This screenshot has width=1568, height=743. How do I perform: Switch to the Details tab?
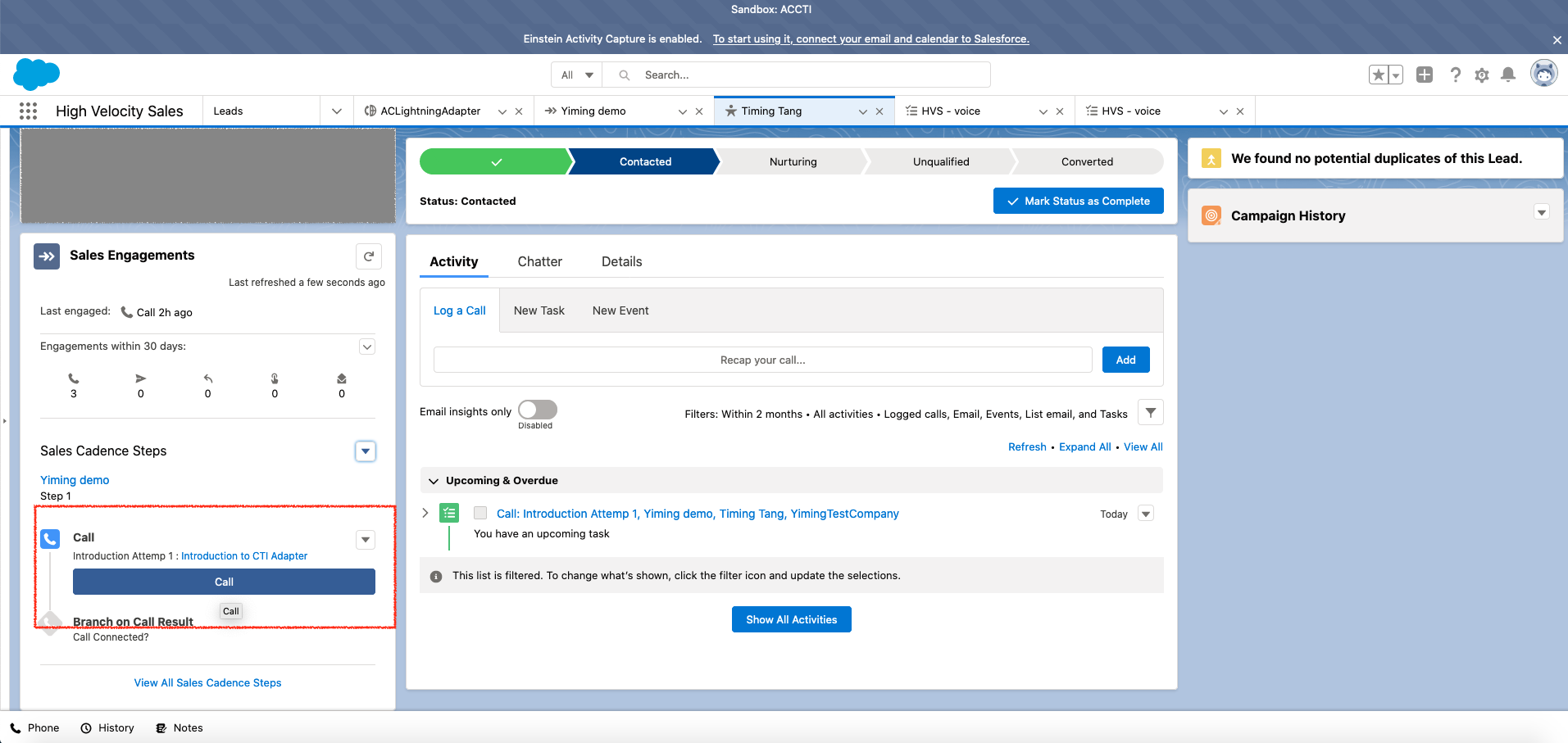pos(621,261)
